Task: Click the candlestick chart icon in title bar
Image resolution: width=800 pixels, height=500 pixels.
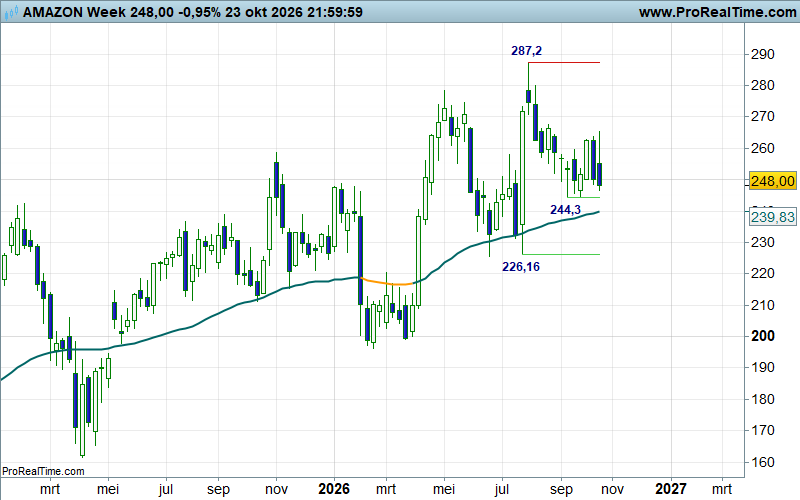Action: (x=11, y=12)
